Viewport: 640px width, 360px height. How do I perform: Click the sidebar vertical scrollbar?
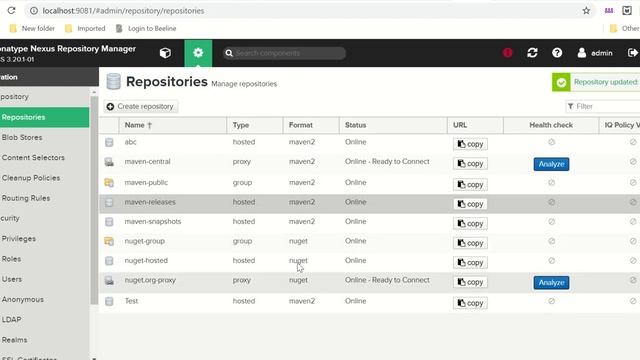(94, 200)
